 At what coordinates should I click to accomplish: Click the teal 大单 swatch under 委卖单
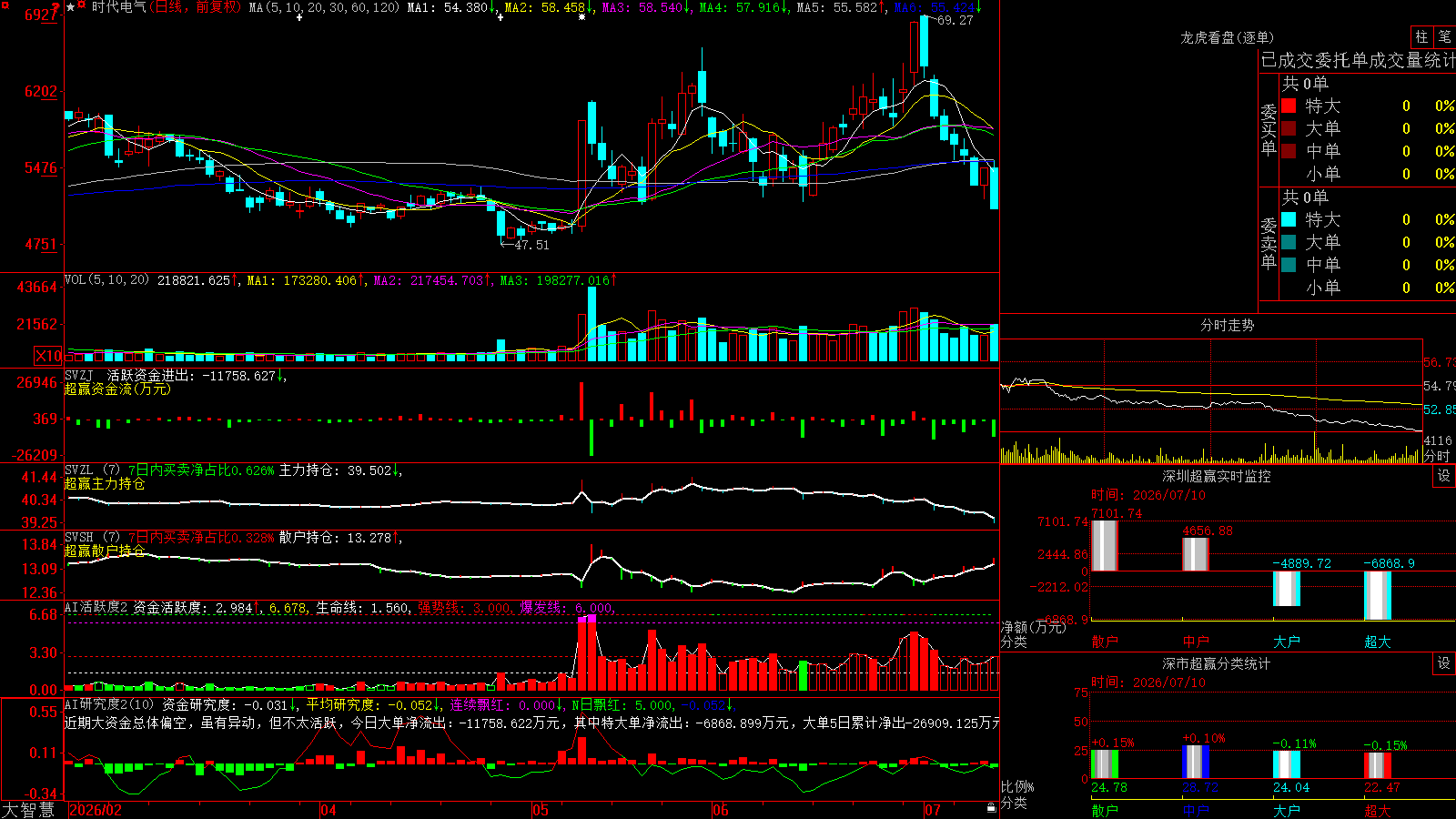pos(1289,242)
